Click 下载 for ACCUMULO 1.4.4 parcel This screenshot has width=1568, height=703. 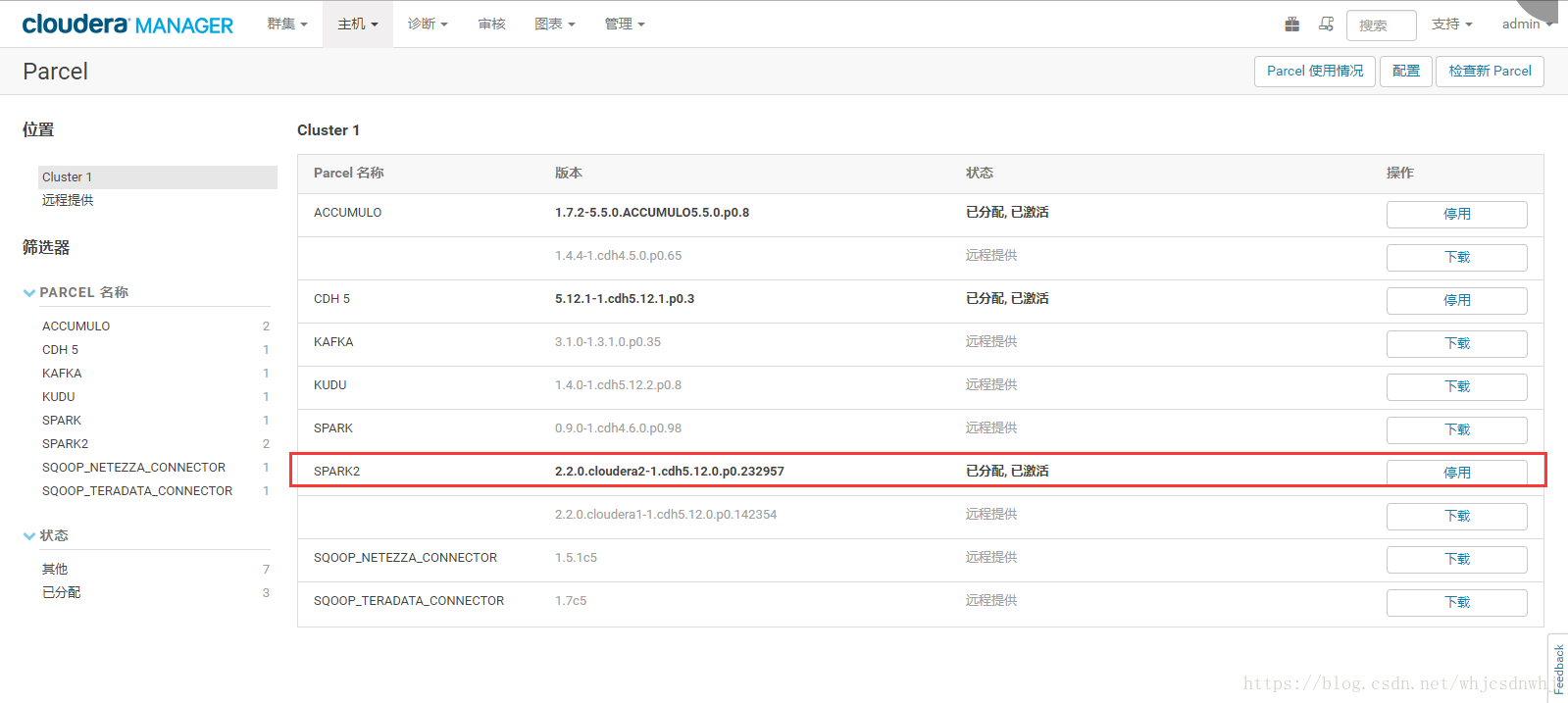[1456, 257]
